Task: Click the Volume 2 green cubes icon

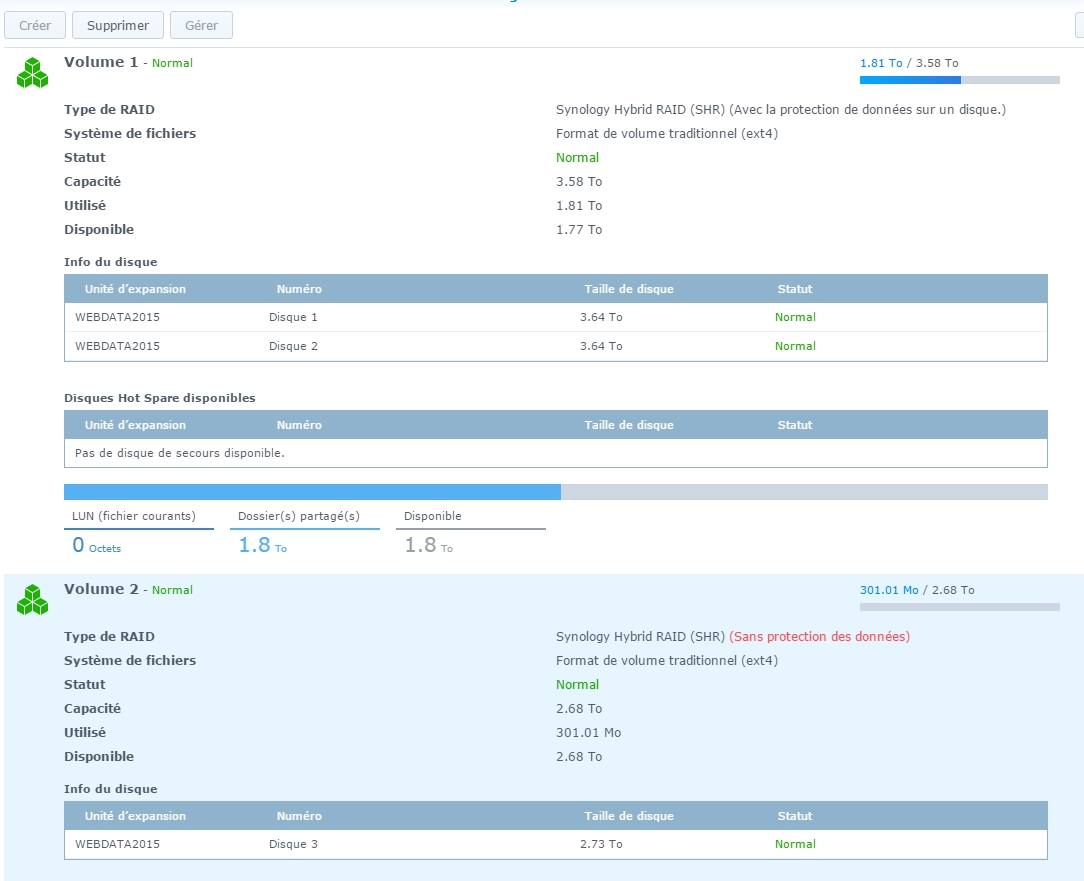Action: click(33, 600)
